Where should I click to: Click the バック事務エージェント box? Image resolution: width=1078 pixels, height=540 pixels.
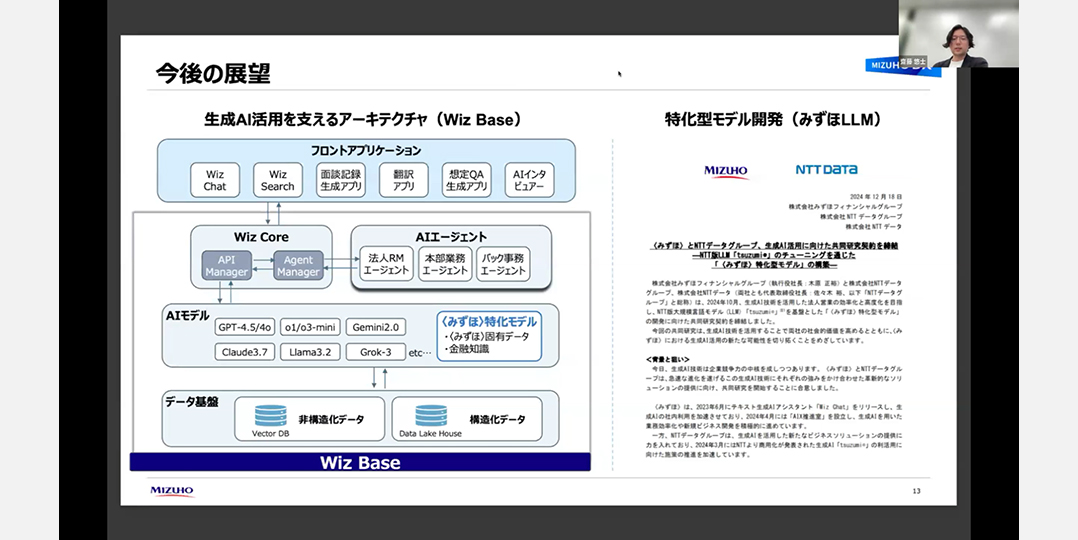pyautogui.click(x=503, y=264)
